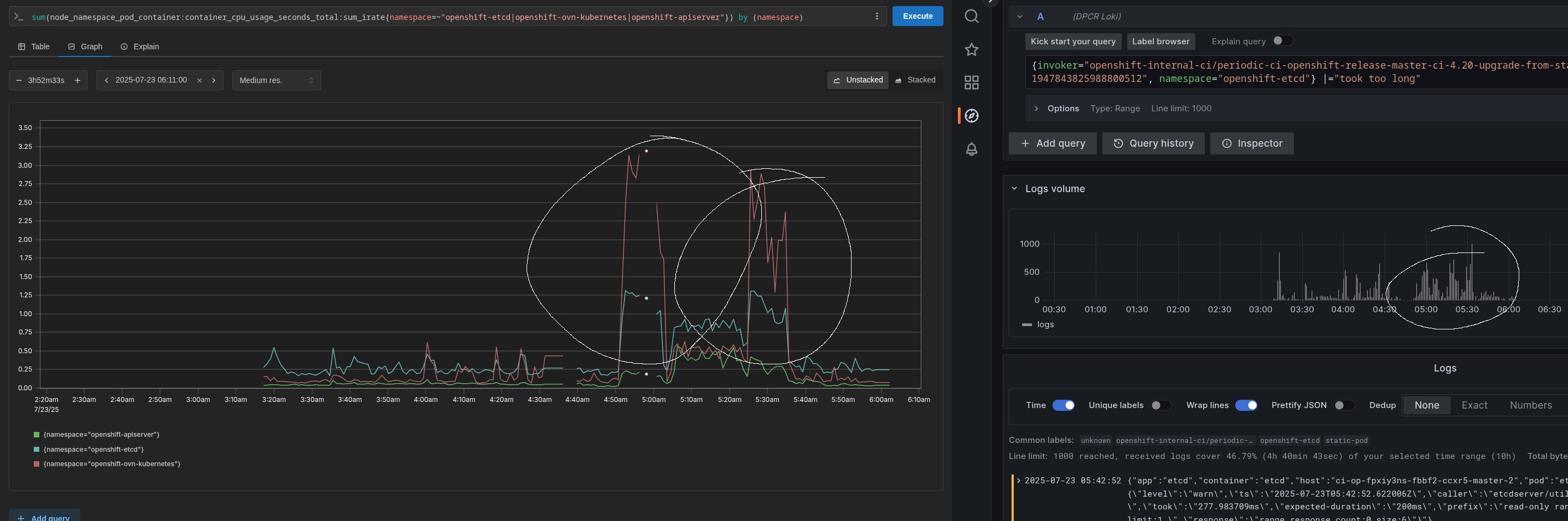Open the Explore compass icon

click(x=972, y=116)
